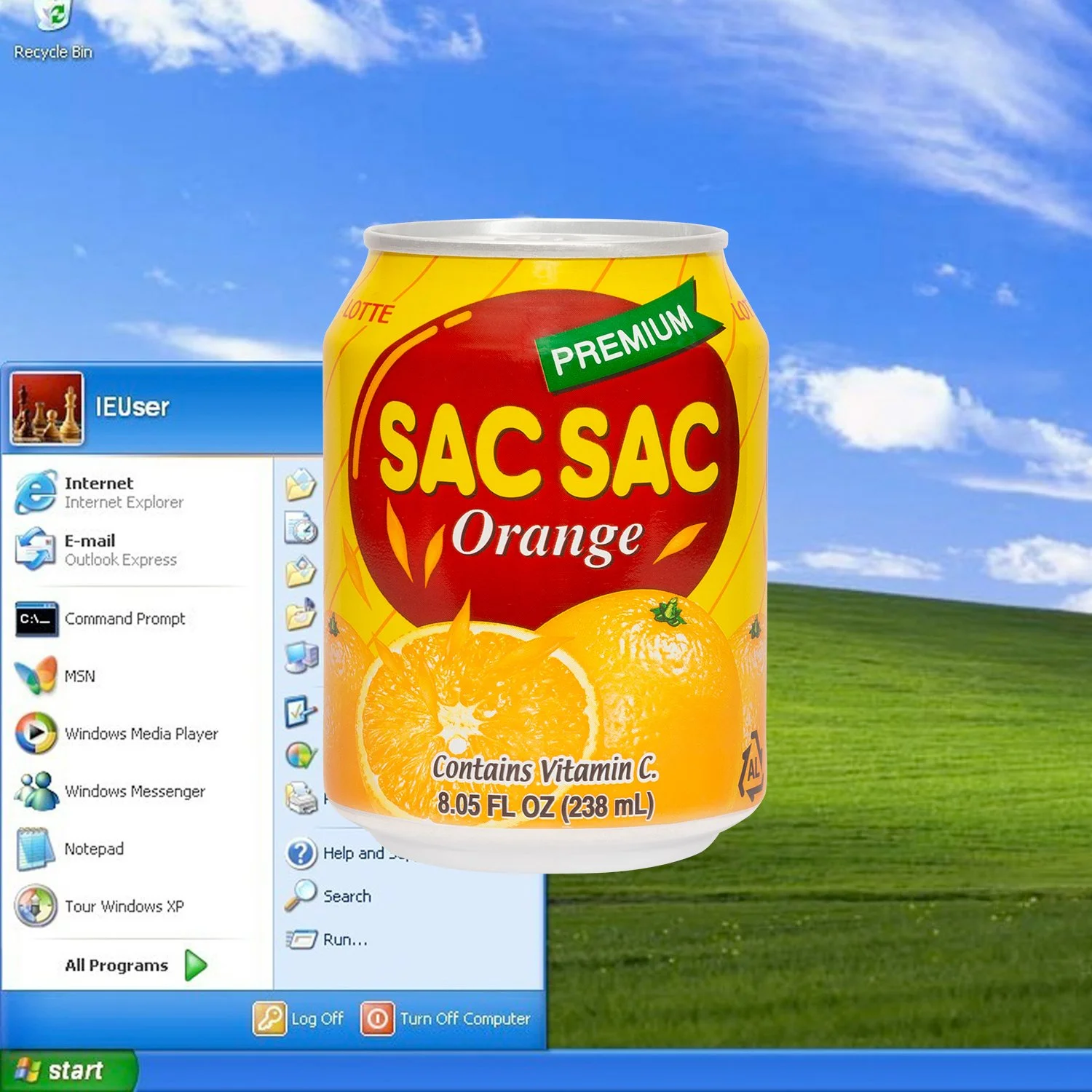The width and height of the screenshot is (1092, 1092).
Task: Open the Control Panel checkmark icon
Action: tap(301, 712)
